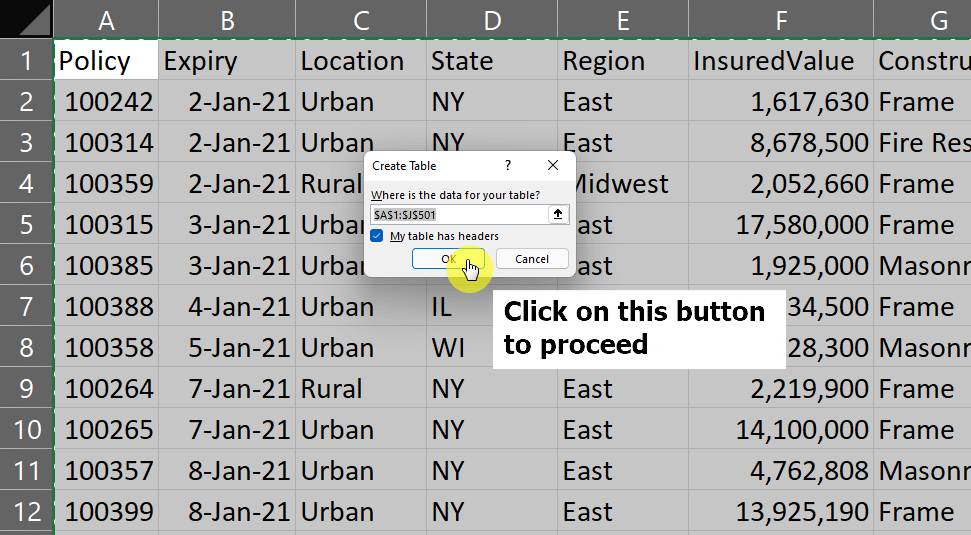Viewport: 971px width, 535px height.
Task: Click insured value 2,052,660 cell
Action: point(781,183)
